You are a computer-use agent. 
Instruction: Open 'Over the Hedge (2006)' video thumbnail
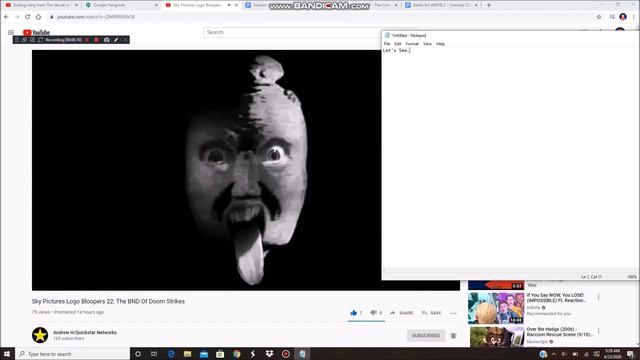[x=496, y=337]
